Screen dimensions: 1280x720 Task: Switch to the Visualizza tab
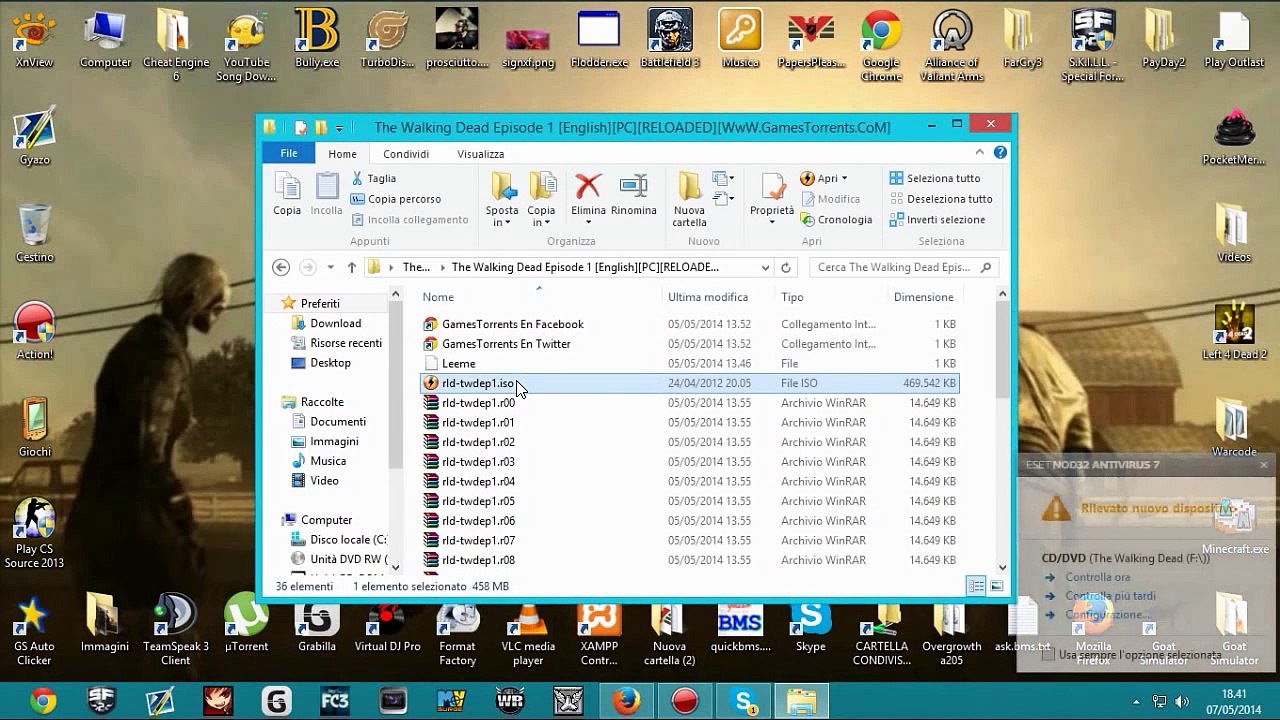click(481, 154)
